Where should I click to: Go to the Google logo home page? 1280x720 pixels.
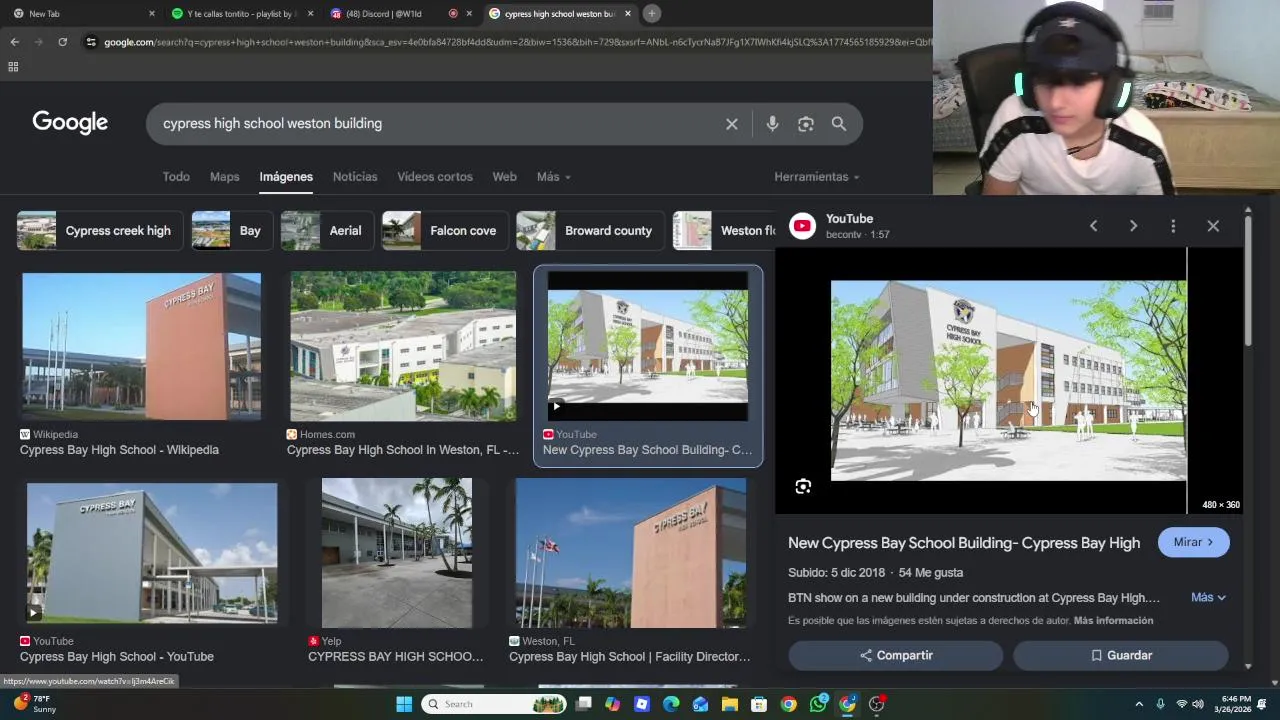[x=70, y=122]
